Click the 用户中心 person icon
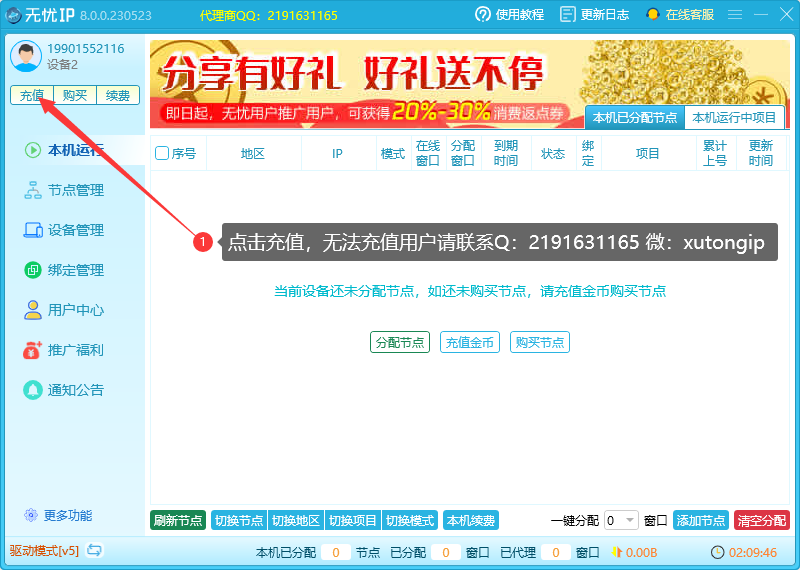The width and height of the screenshot is (800, 570). (33, 310)
